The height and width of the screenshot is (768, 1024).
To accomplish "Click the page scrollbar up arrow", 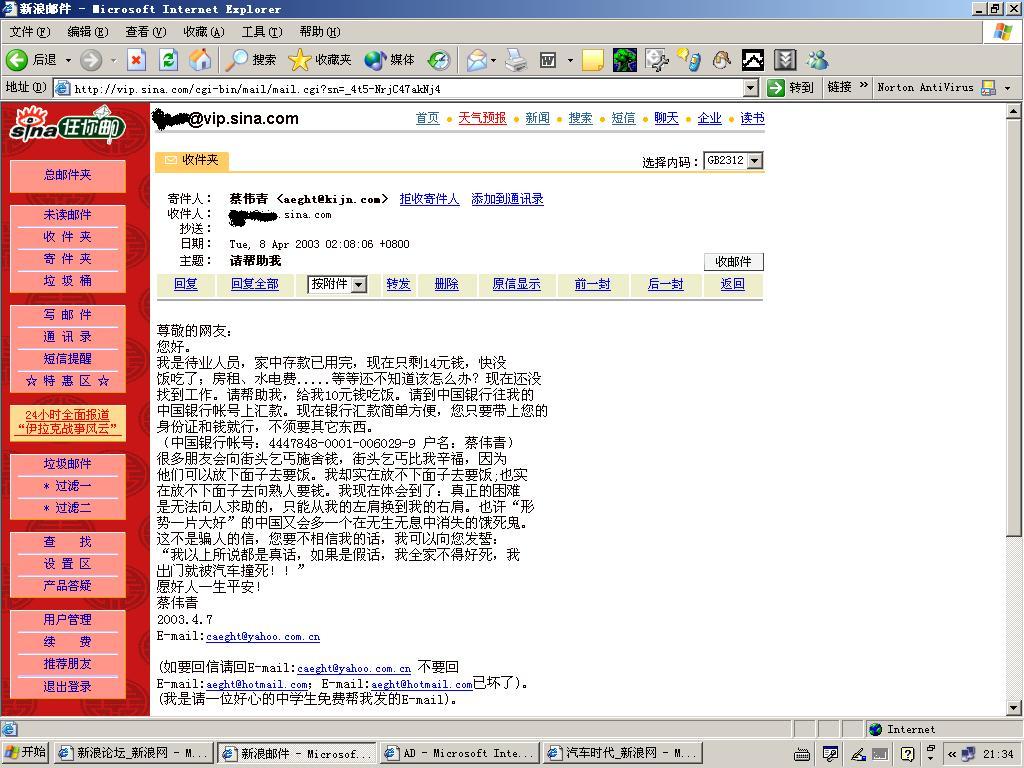I will [x=1014, y=112].
